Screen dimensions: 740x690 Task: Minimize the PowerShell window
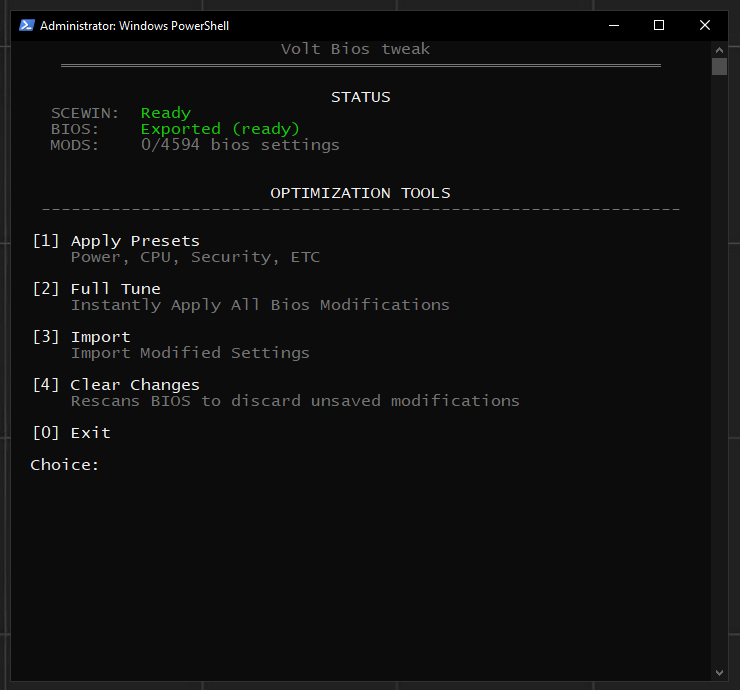[614, 25]
